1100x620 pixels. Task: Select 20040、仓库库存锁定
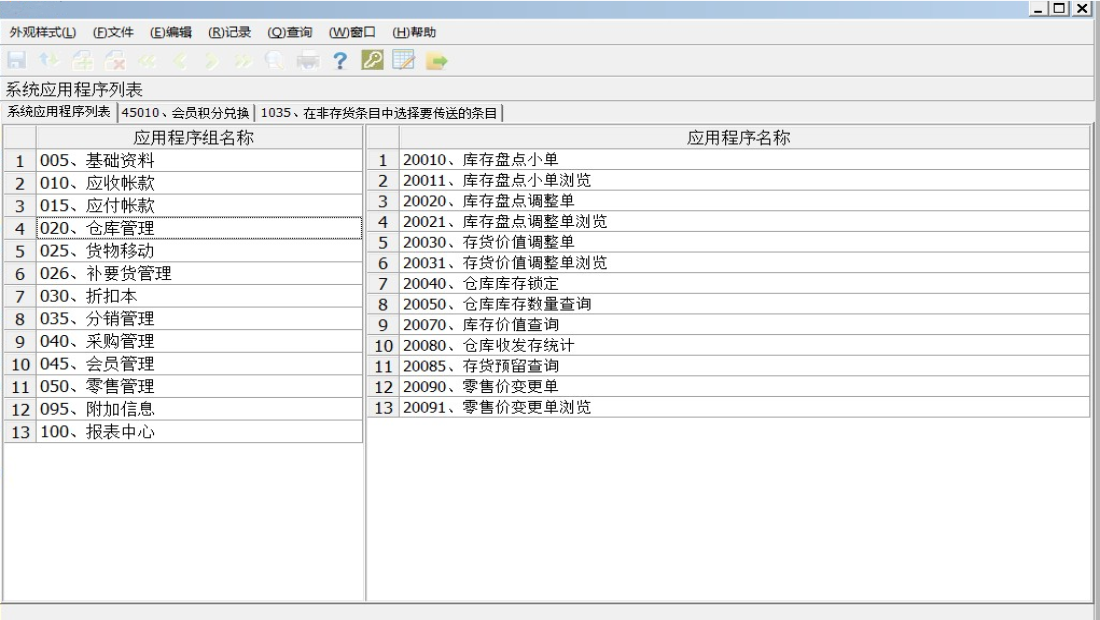(744, 283)
